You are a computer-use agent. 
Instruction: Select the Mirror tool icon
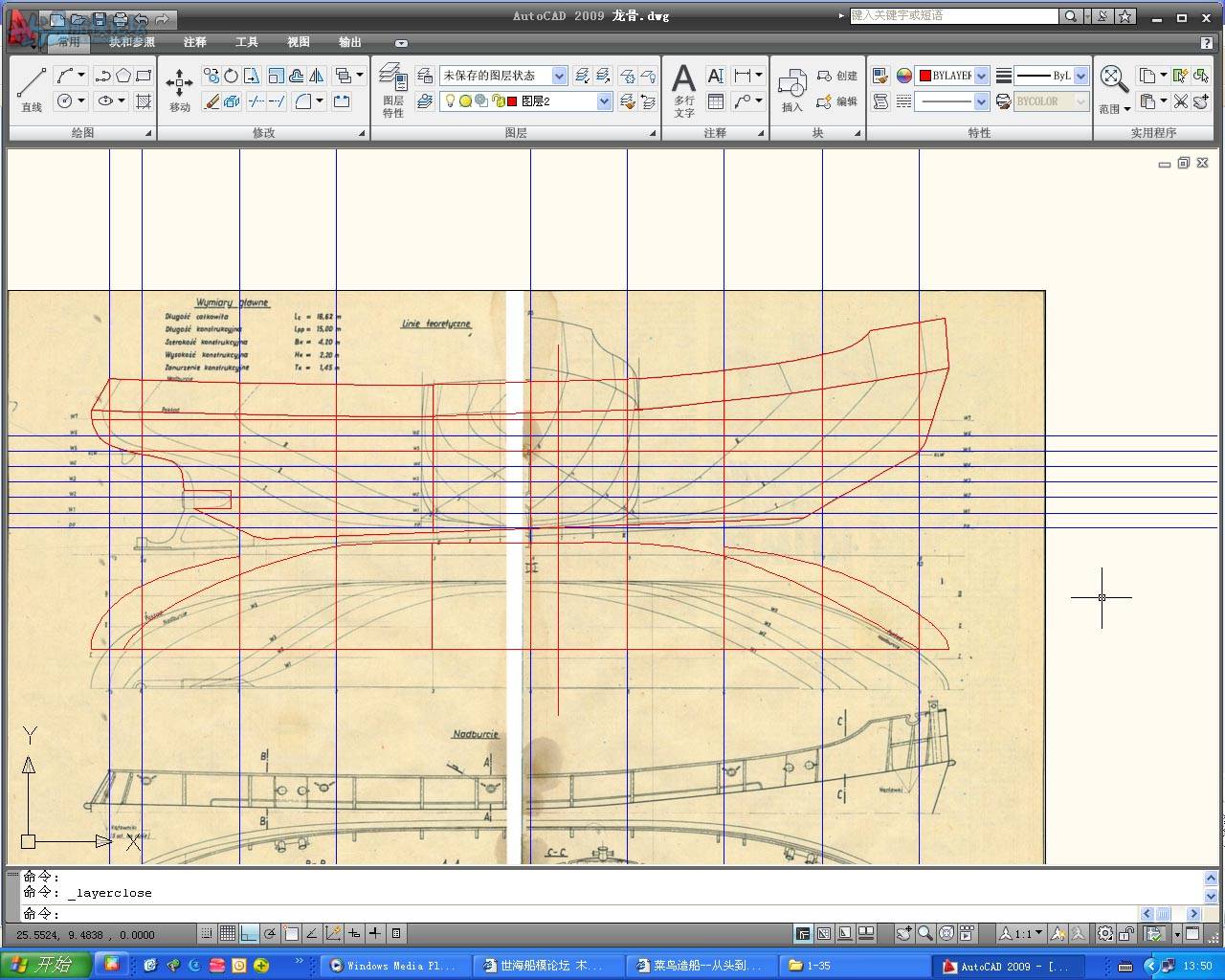point(317,76)
